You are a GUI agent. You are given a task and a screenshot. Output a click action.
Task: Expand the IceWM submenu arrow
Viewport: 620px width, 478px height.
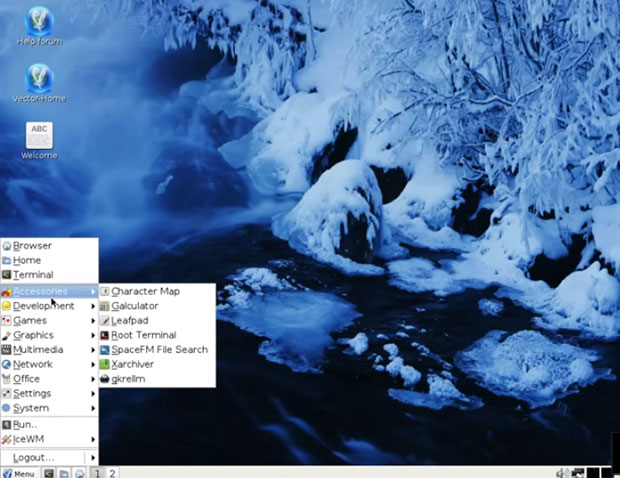[93, 439]
